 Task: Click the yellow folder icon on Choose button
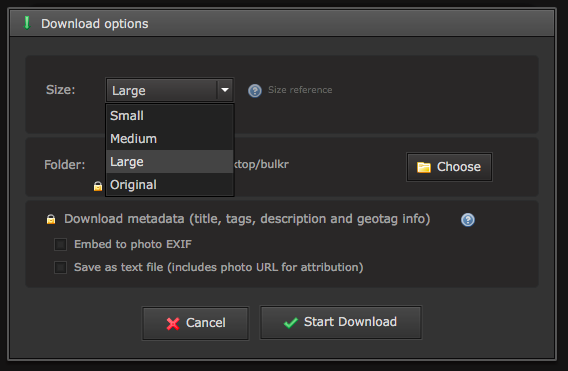[423, 167]
